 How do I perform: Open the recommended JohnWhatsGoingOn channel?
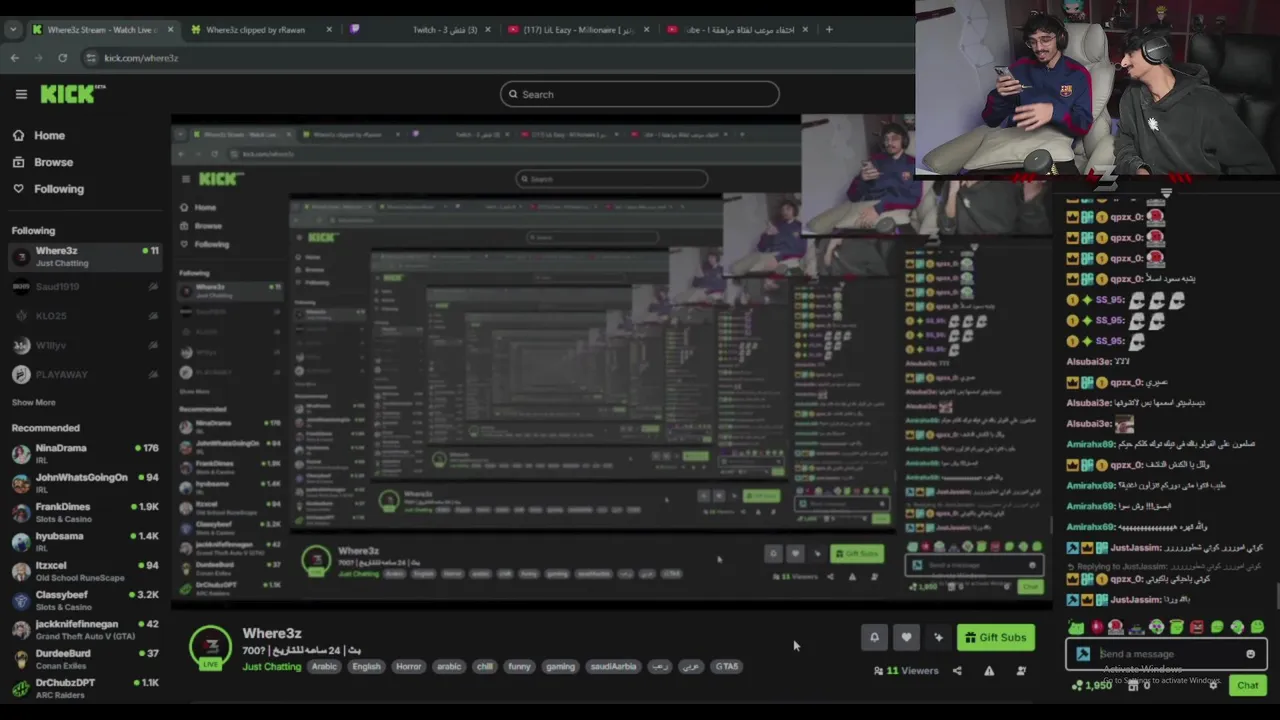[x=85, y=483]
